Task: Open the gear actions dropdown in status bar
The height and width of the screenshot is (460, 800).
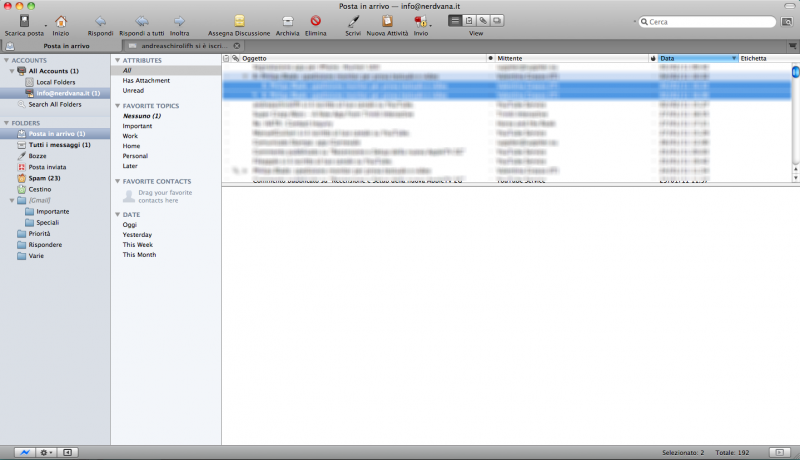Action: point(45,452)
